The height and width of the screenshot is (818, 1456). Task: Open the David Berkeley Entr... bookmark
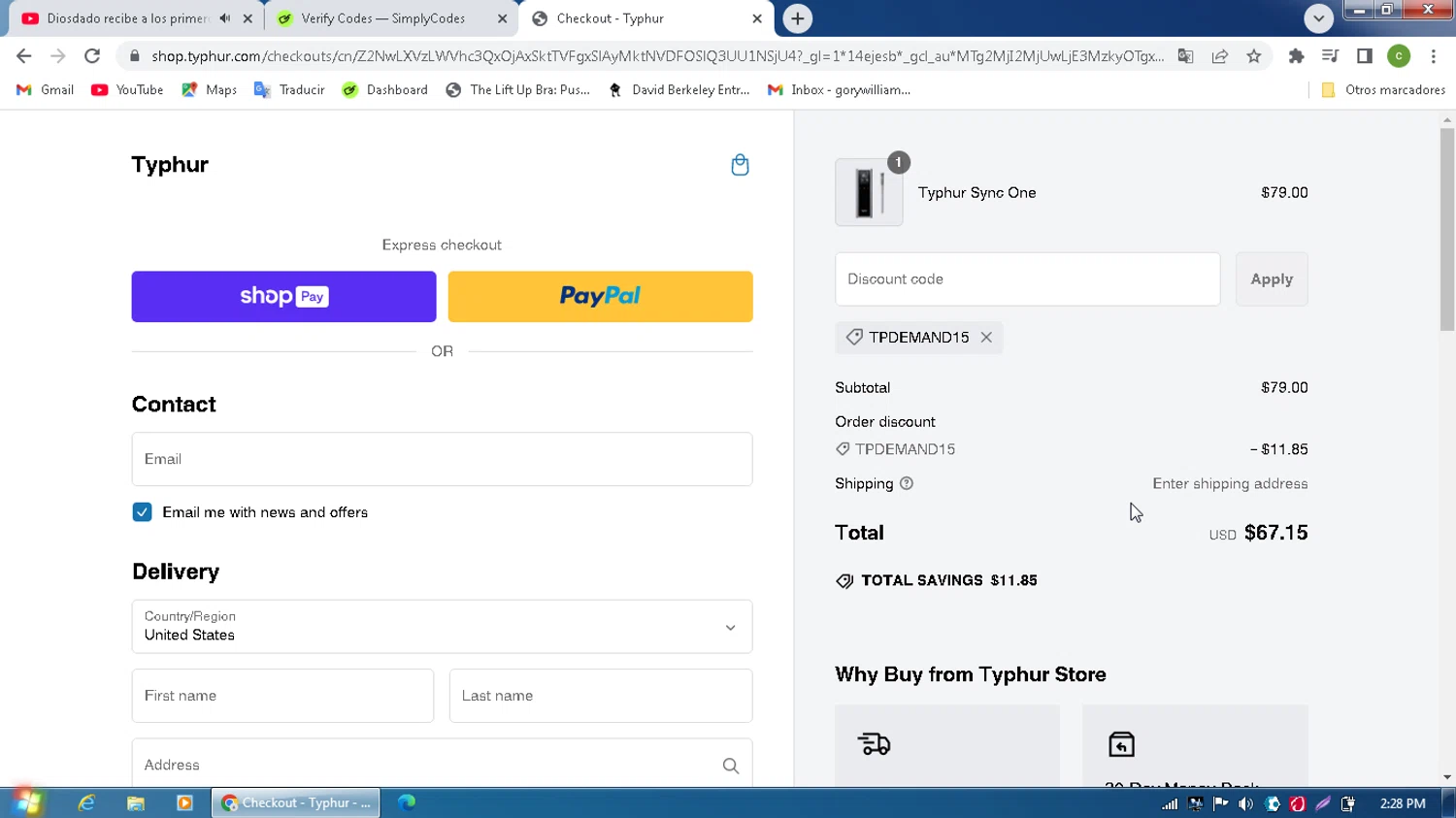point(678,89)
